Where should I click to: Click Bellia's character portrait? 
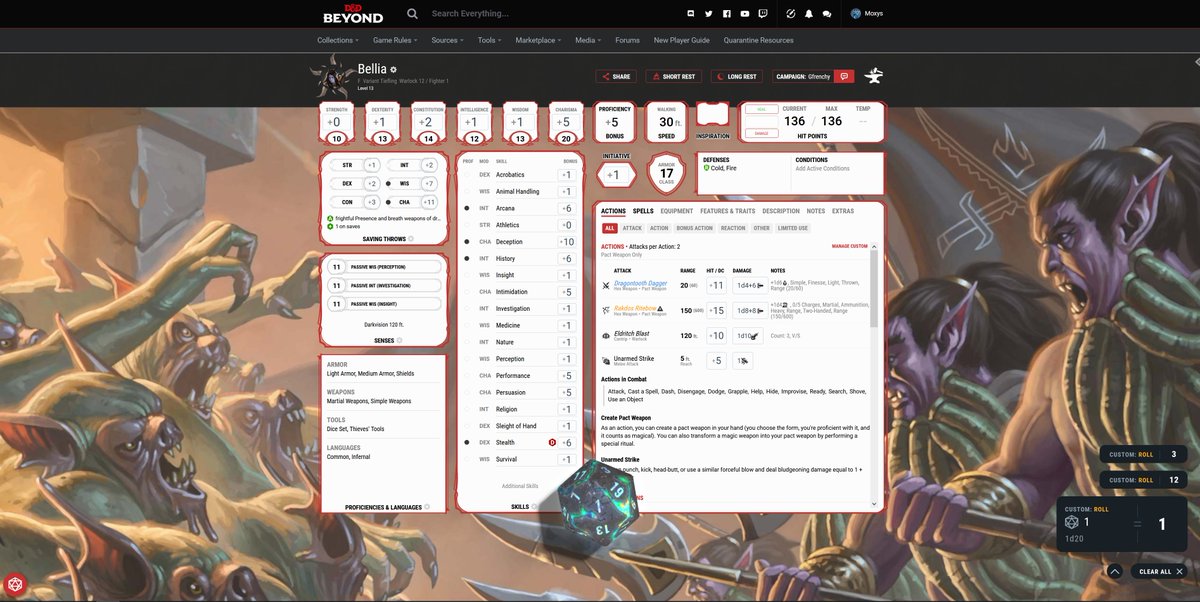coord(331,77)
